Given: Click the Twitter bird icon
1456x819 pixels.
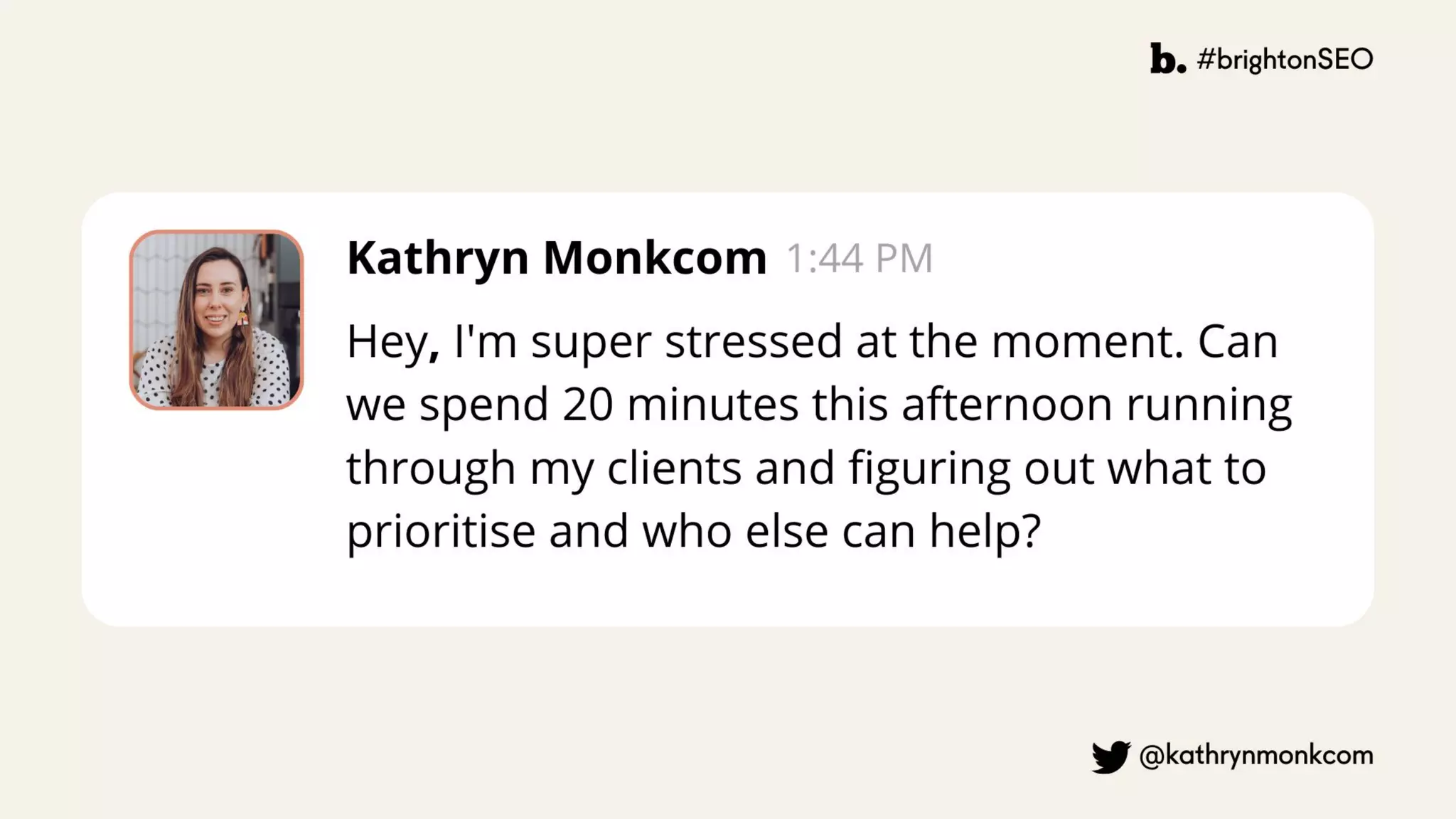Looking at the screenshot, I should (x=1110, y=756).
